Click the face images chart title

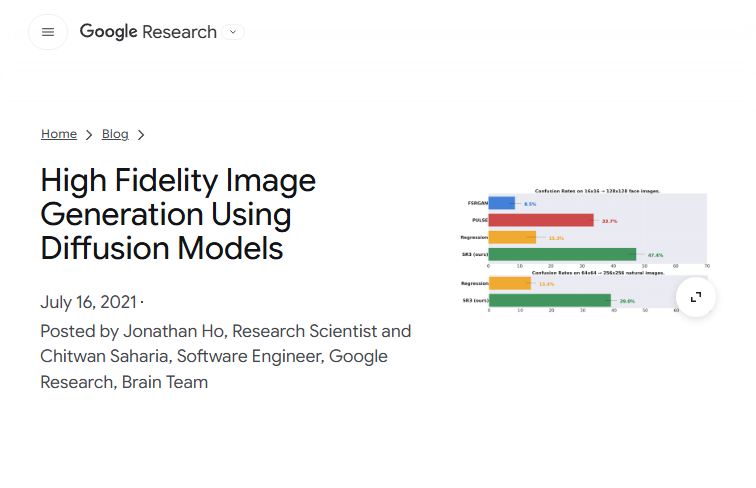click(597, 191)
